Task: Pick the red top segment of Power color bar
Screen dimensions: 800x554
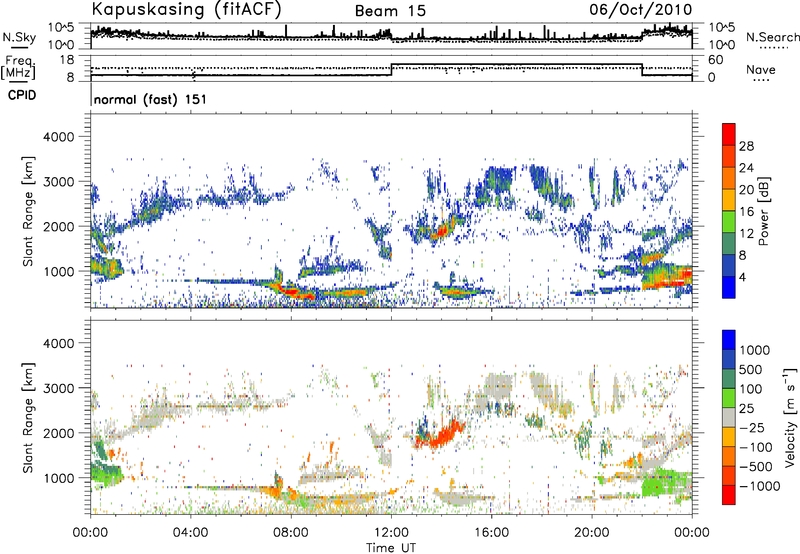Action: pos(729,134)
